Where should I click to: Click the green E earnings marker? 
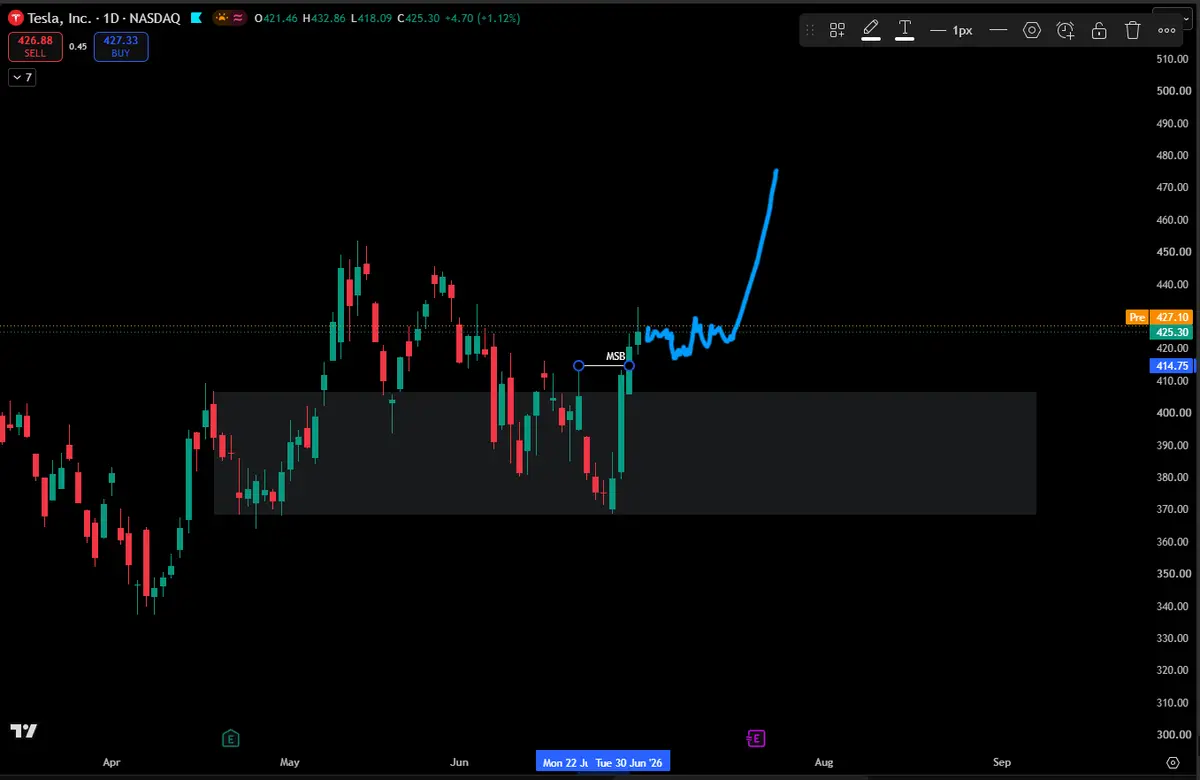tap(231, 739)
